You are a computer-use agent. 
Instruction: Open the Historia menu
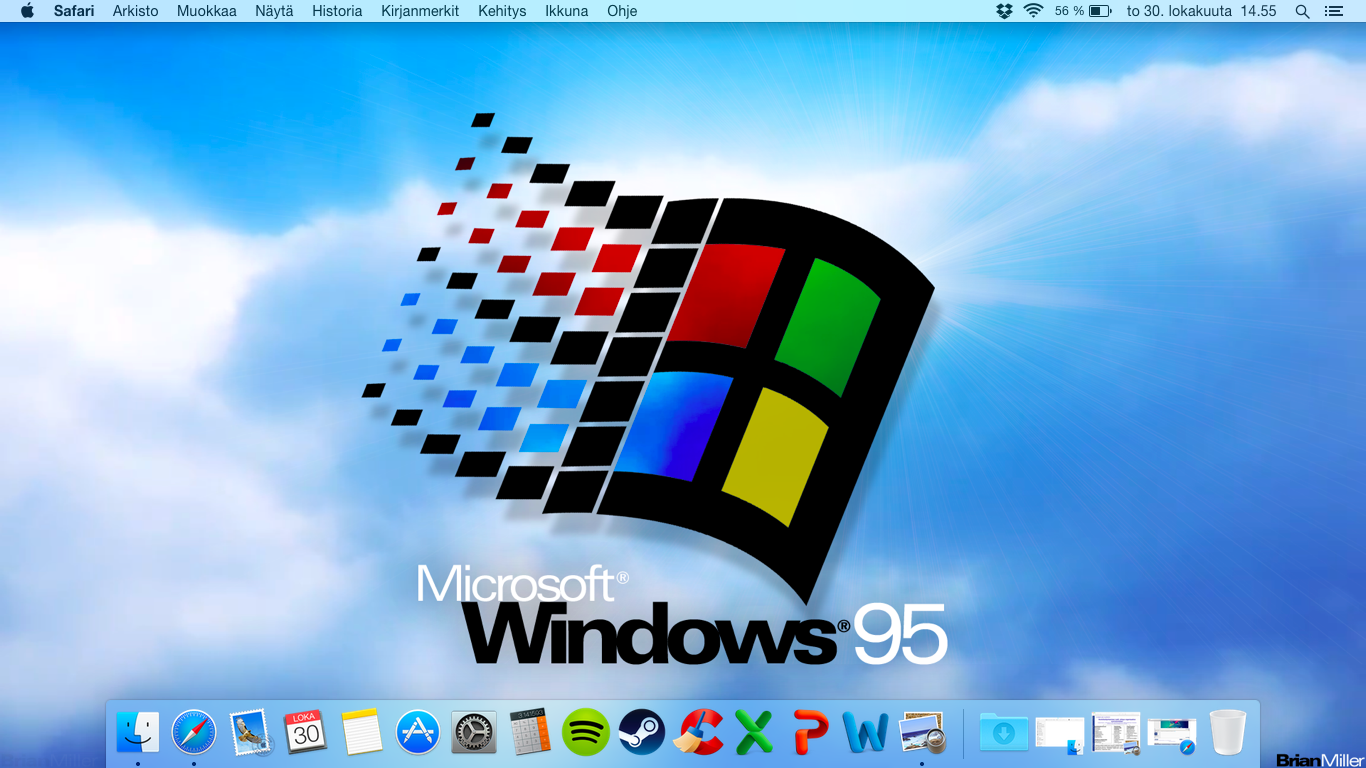pyautogui.click(x=337, y=11)
